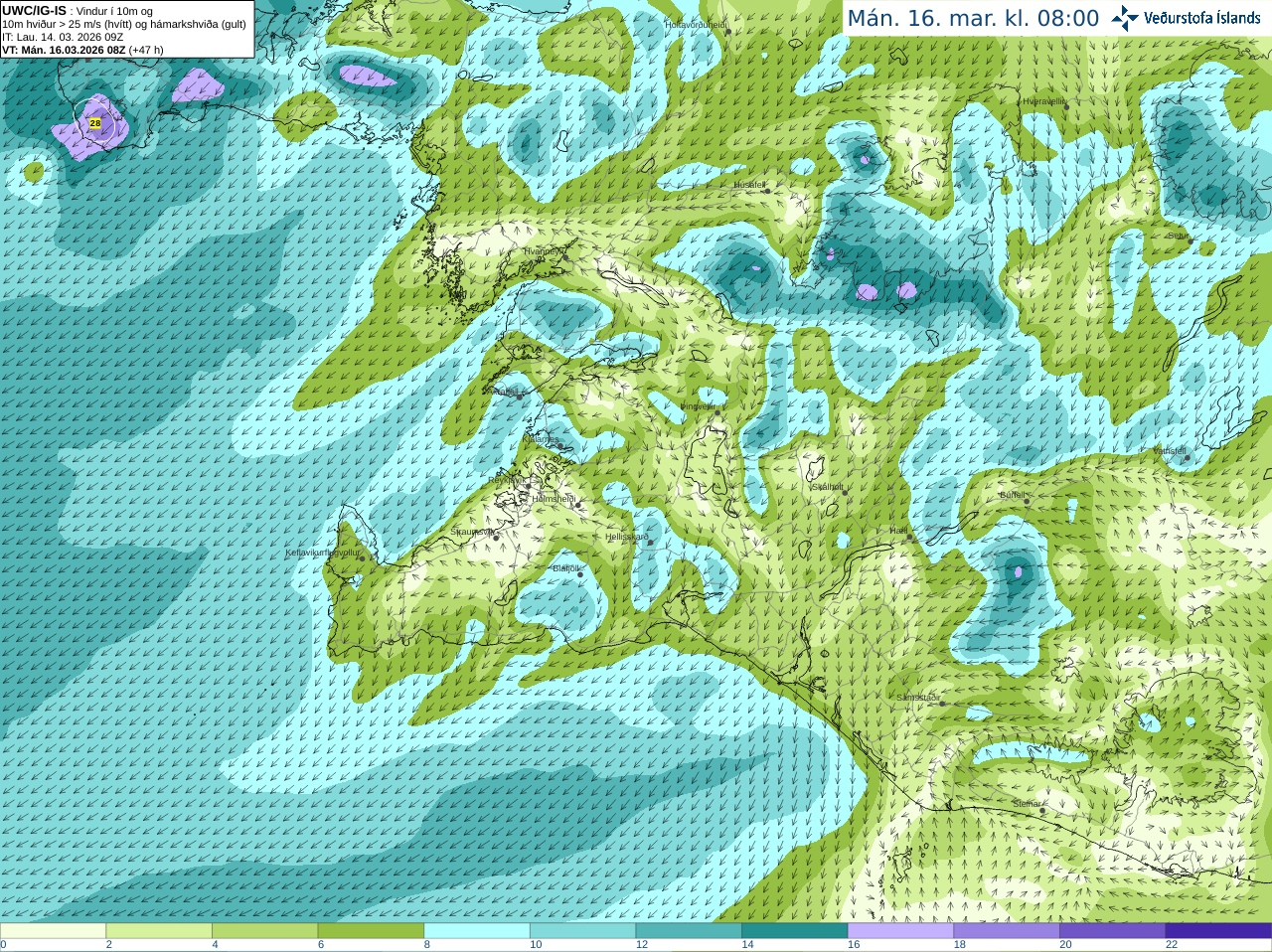The height and width of the screenshot is (952, 1272).
Task: Click the Vatnsfell station label
Action: [x=1170, y=450]
